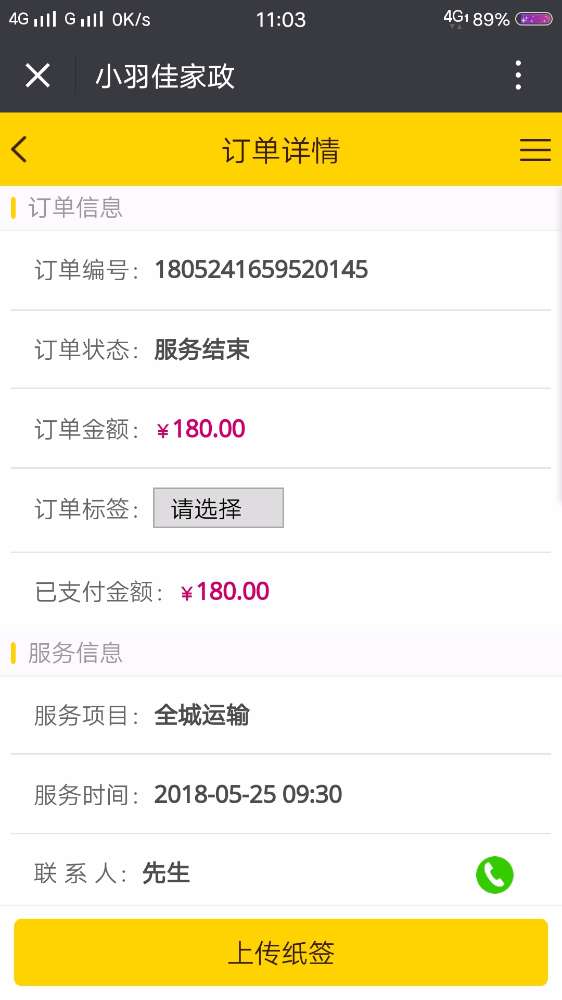Close the 小羽佳家政 webview with X

tap(38, 76)
